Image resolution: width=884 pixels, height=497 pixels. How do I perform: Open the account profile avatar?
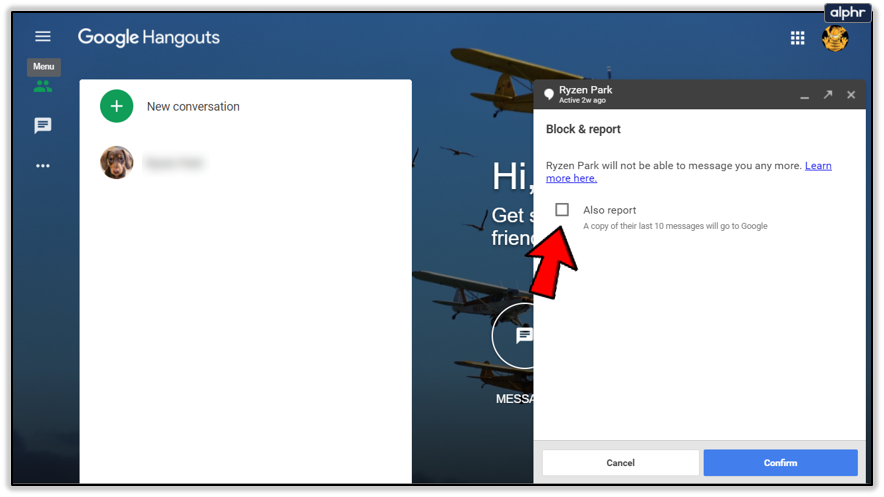click(x=835, y=38)
